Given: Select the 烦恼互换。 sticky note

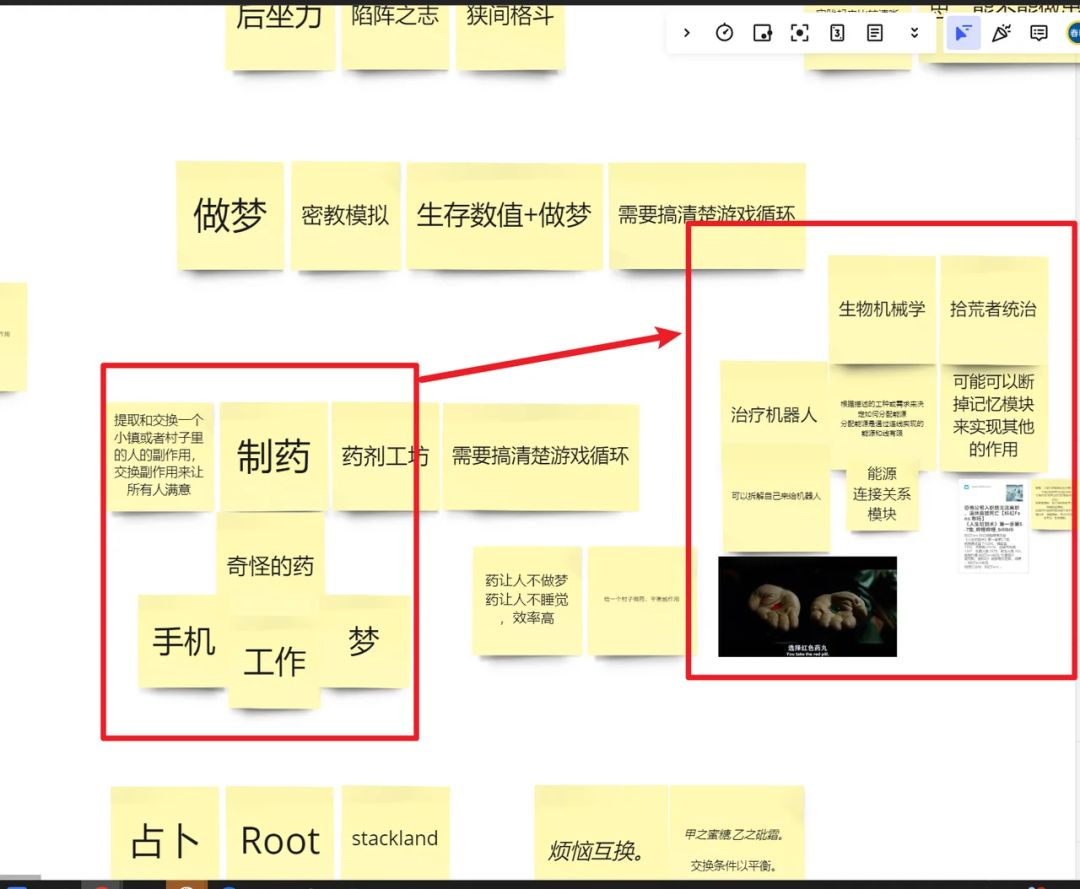Looking at the screenshot, I should click(x=601, y=833).
